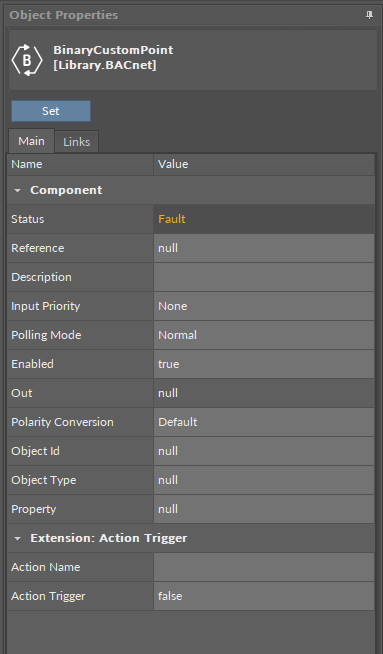383x654 pixels.
Task: Open the Polling Mode Normal value
Action: pos(264,335)
